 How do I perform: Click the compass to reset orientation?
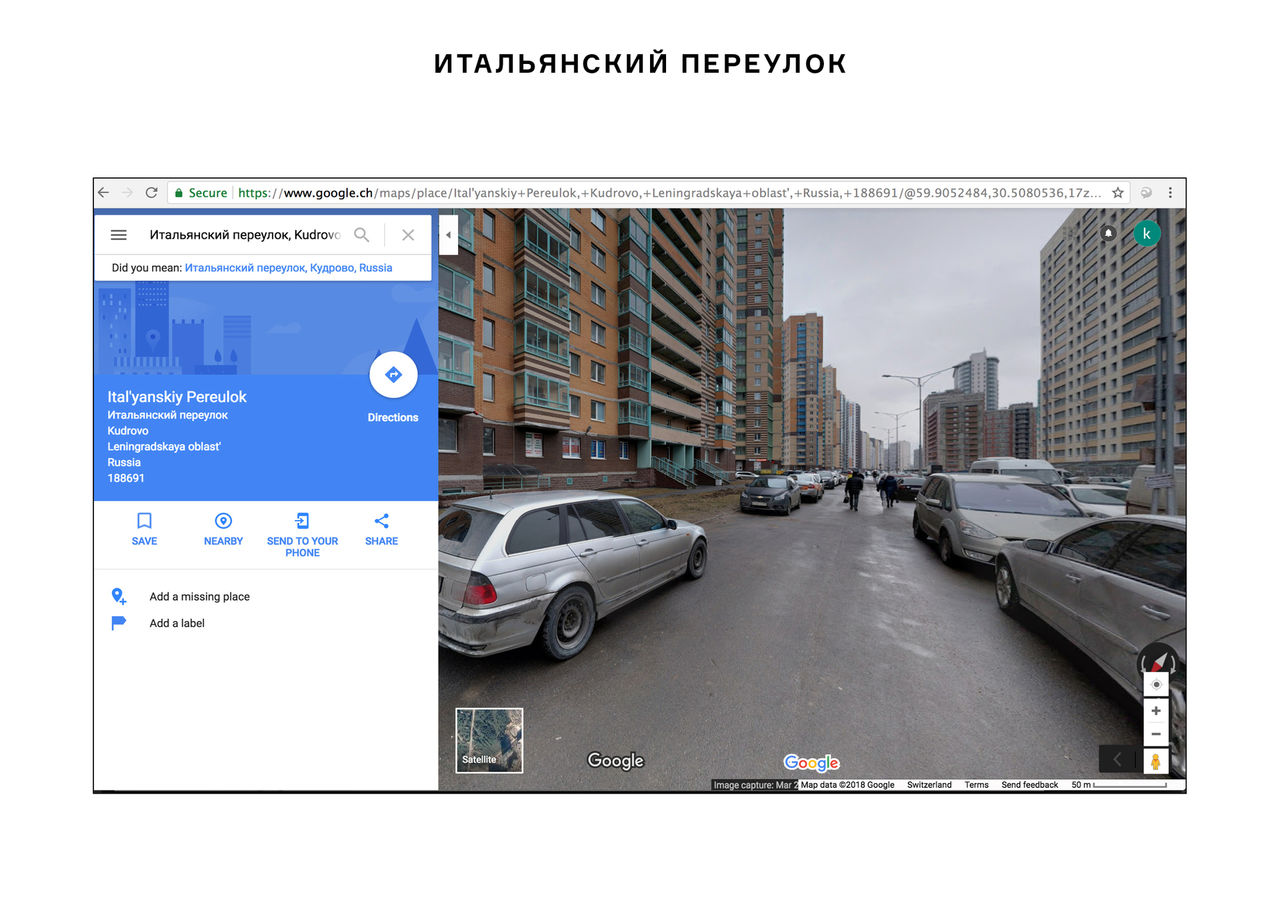(1157, 661)
